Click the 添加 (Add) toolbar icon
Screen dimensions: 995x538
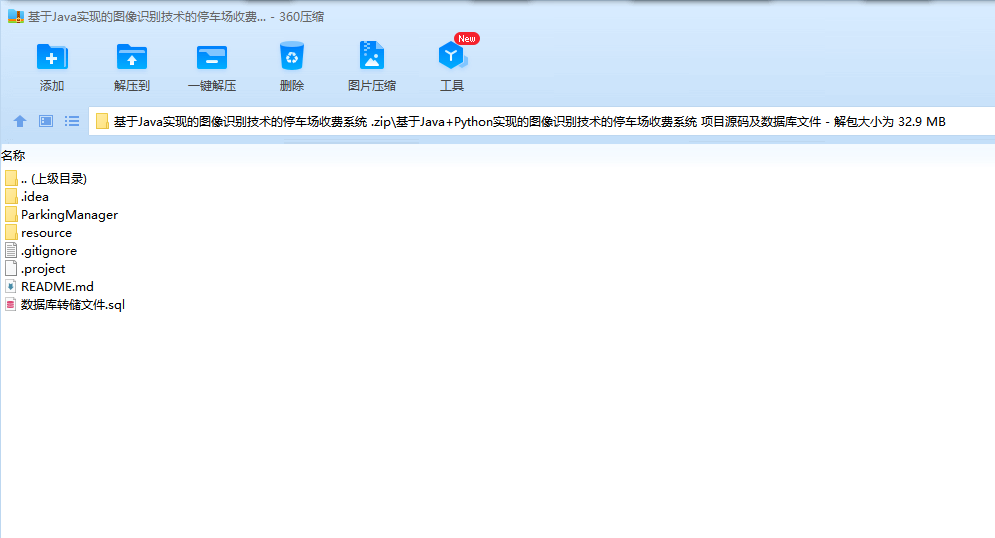tap(52, 57)
